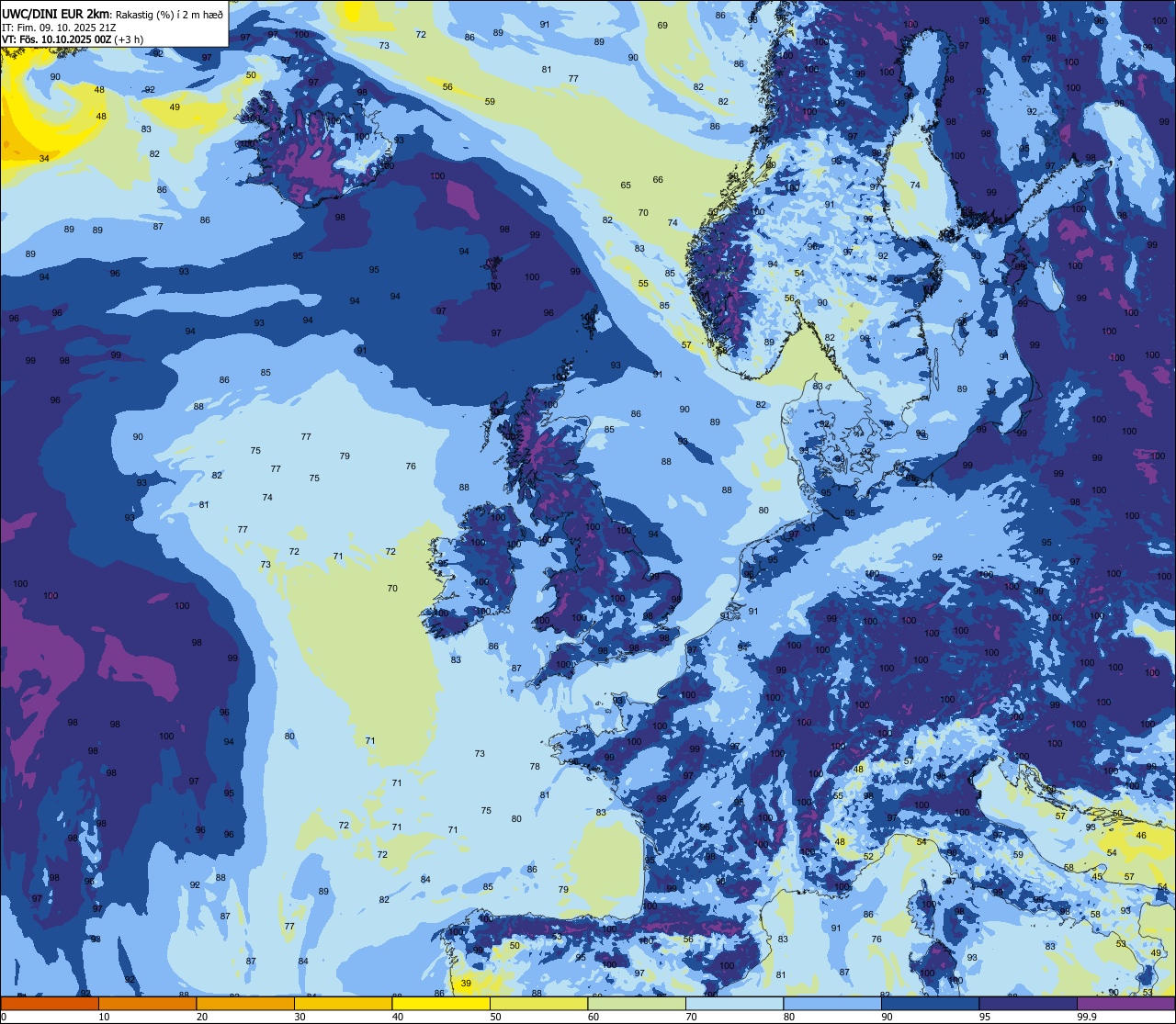
Task: Click the 50–60 pale yellow legend segment
Action: [x=538, y=1003]
